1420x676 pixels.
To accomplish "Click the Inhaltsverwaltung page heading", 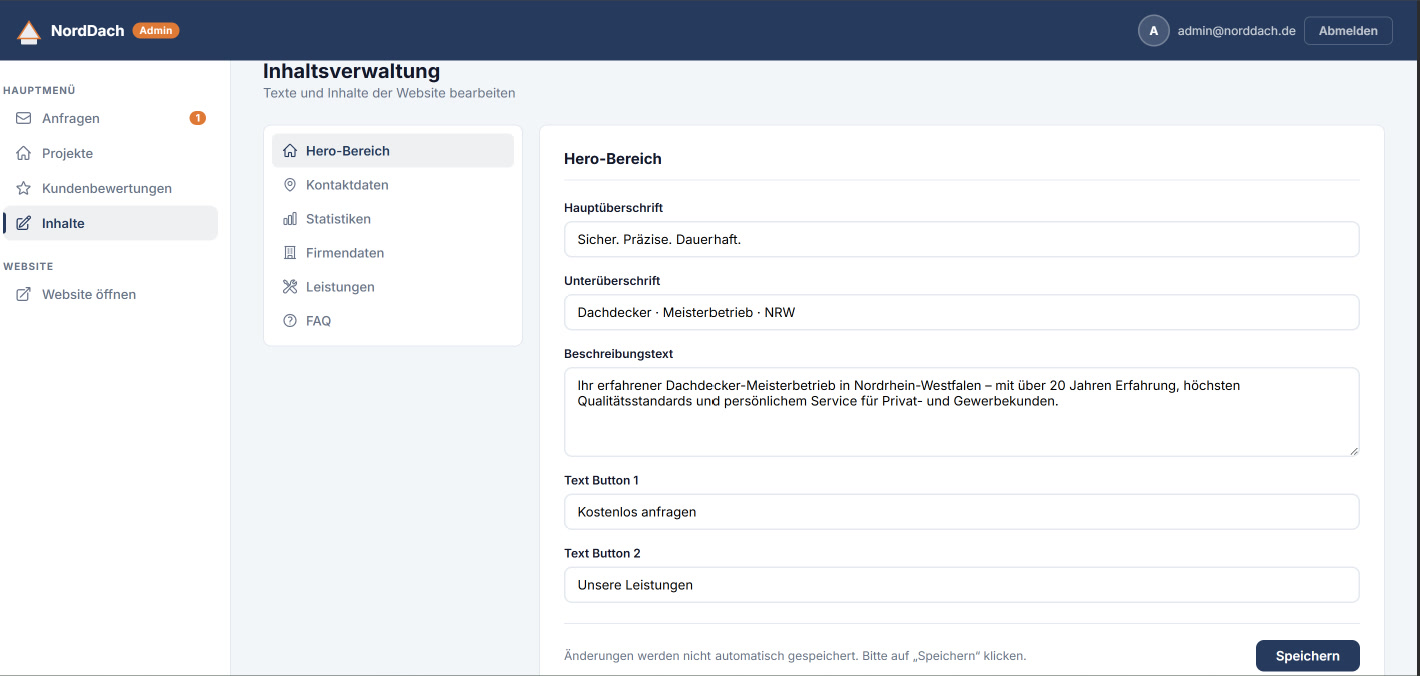I will click(x=351, y=71).
